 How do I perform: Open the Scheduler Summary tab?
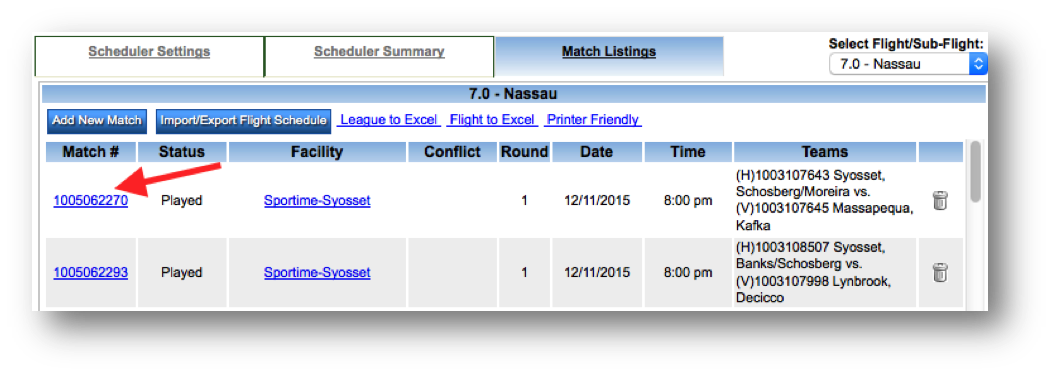379,51
